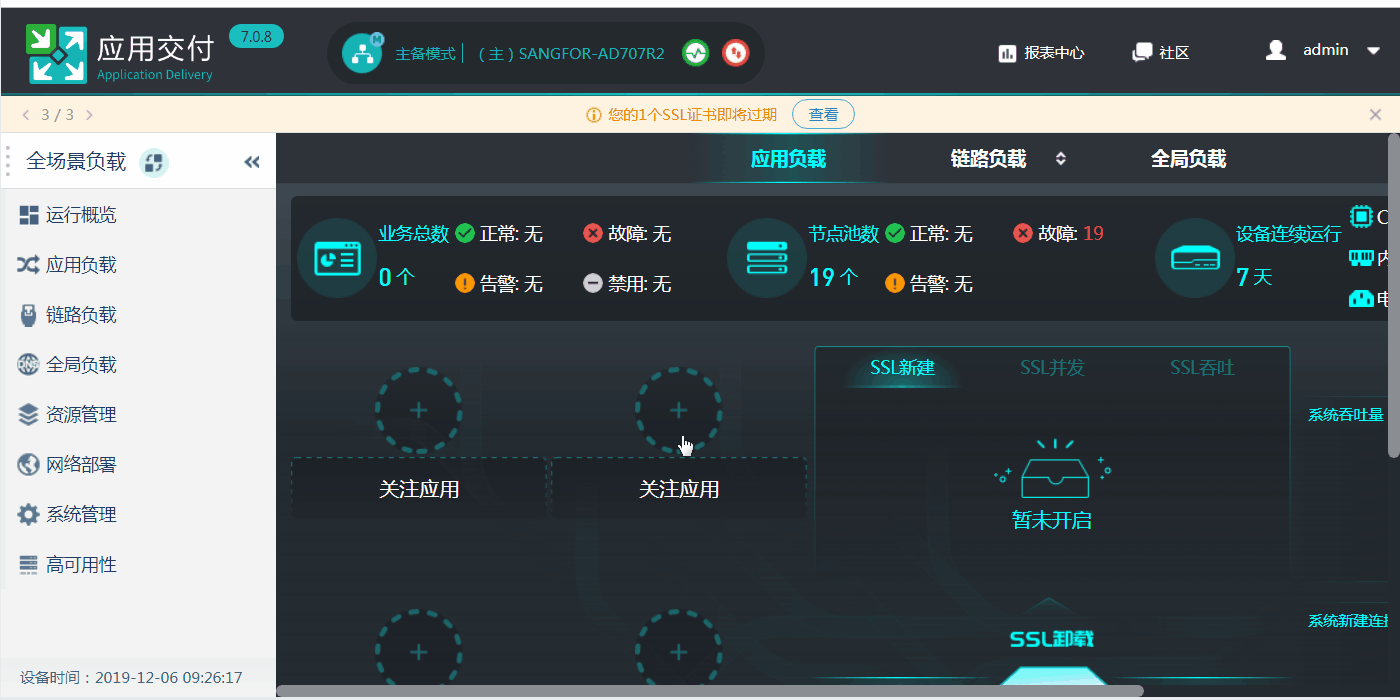Dismiss the SSL certificate expiry notification

tap(1375, 115)
